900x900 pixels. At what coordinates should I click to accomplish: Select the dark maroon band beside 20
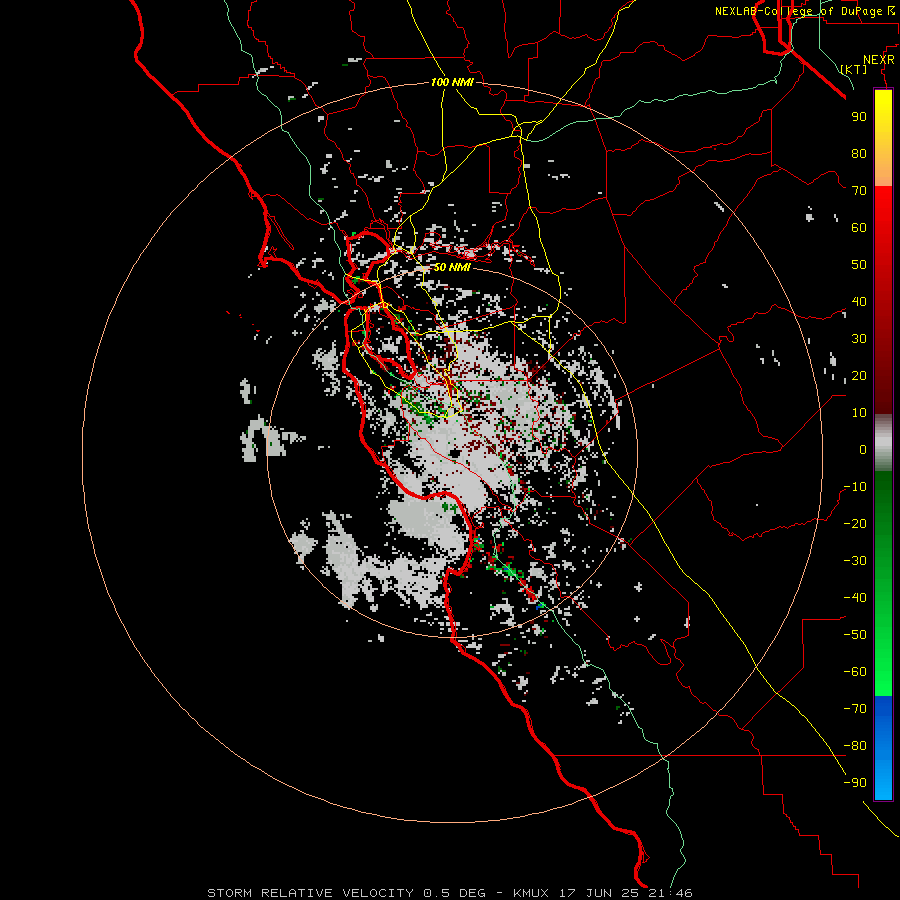tap(883, 375)
